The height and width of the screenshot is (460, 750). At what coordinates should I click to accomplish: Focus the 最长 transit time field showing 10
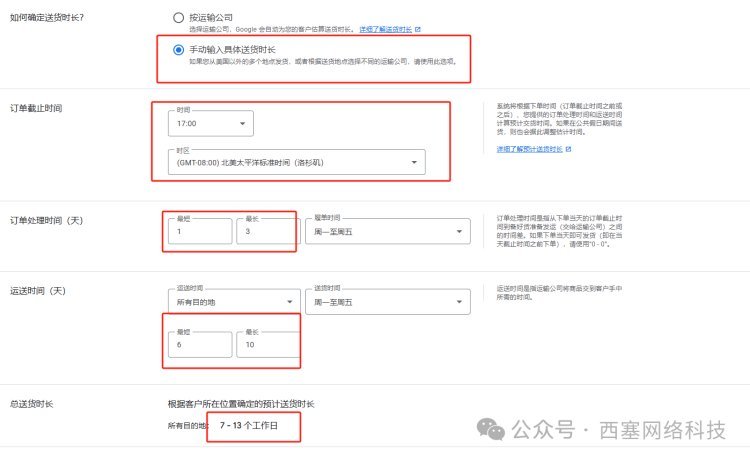pyautogui.click(x=266, y=343)
